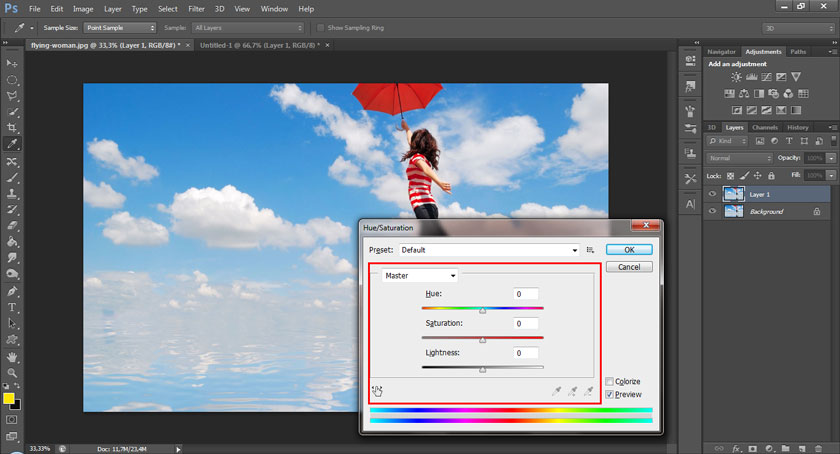Add Brightness/Contrast adjustment
The height and width of the screenshot is (454, 840).
(x=737, y=77)
